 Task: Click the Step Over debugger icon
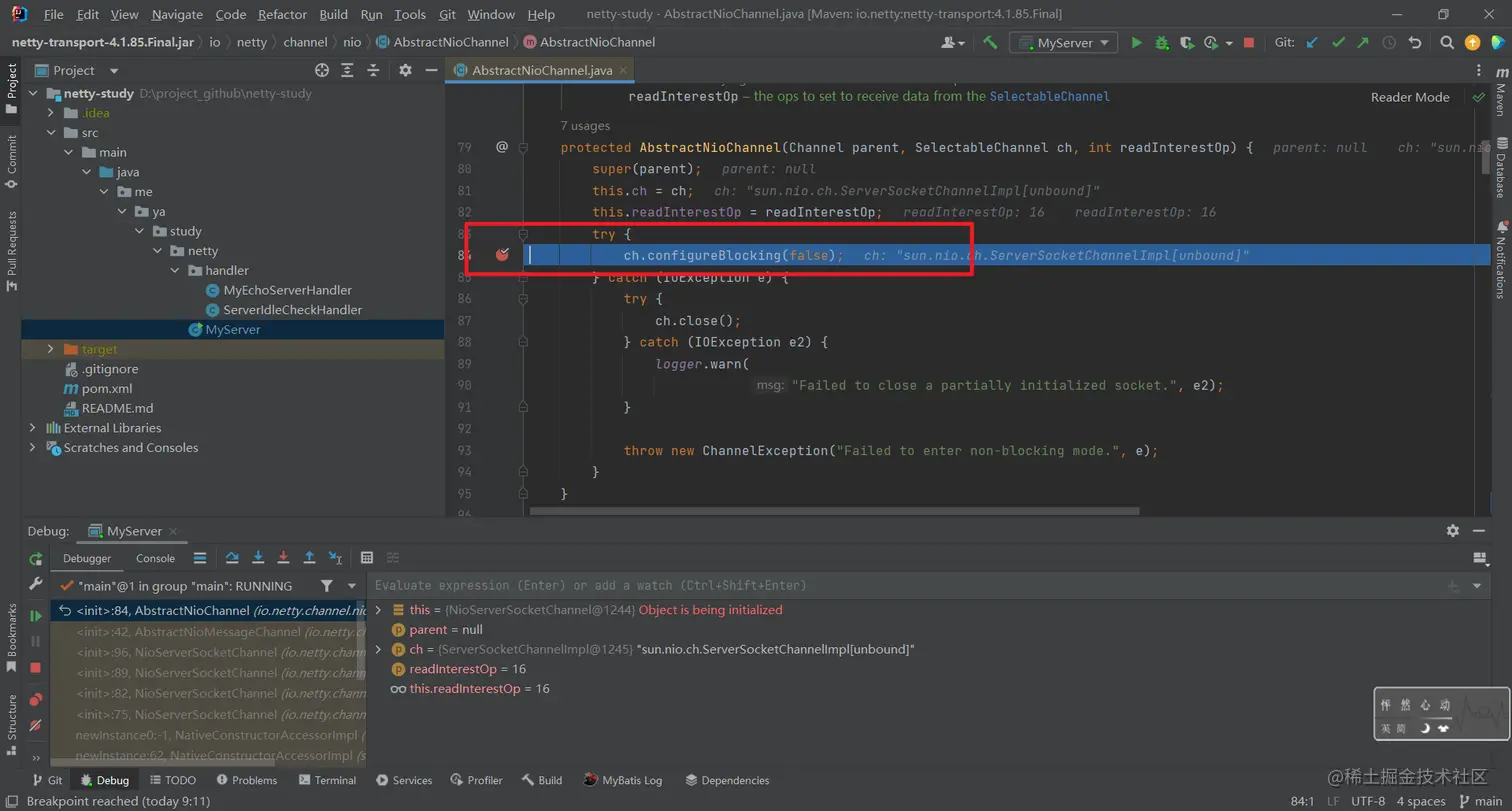(x=232, y=558)
